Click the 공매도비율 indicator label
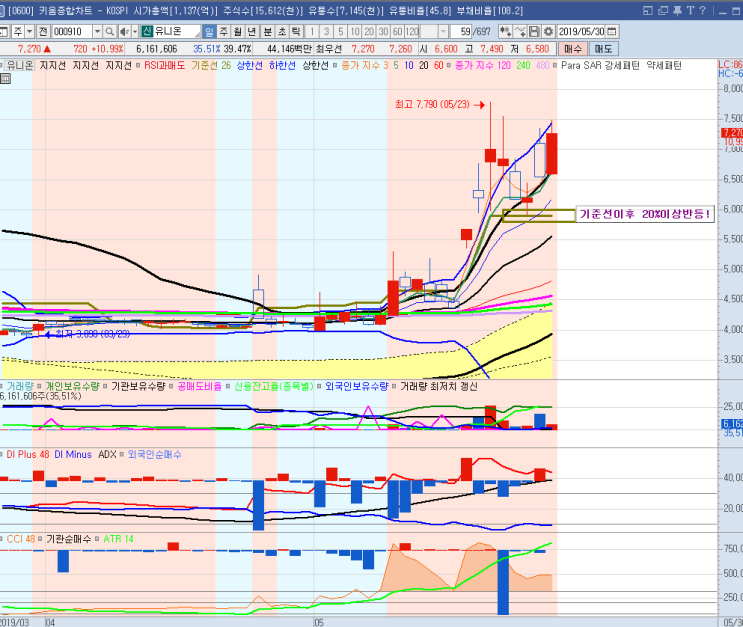This screenshot has height=627, width=743. pyautogui.click(x=199, y=386)
